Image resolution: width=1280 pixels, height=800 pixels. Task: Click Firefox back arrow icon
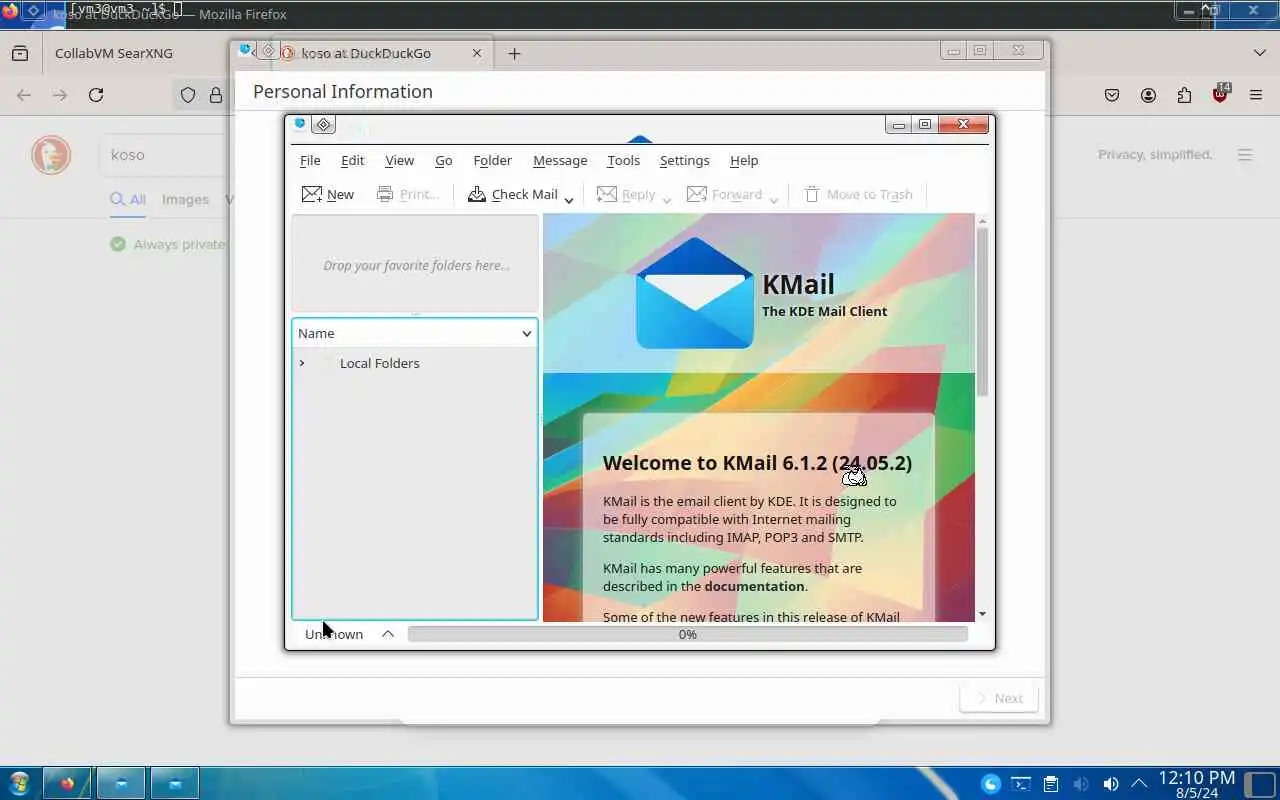coord(24,95)
